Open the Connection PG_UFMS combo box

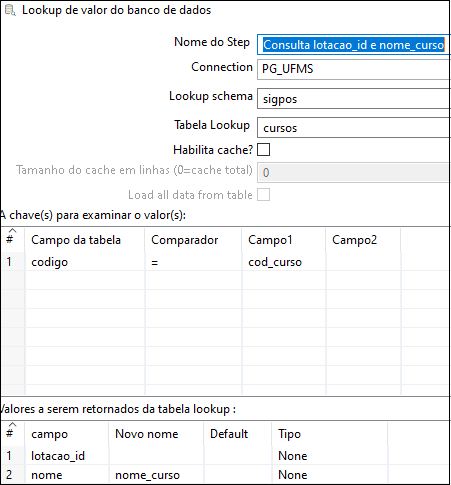(x=354, y=69)
